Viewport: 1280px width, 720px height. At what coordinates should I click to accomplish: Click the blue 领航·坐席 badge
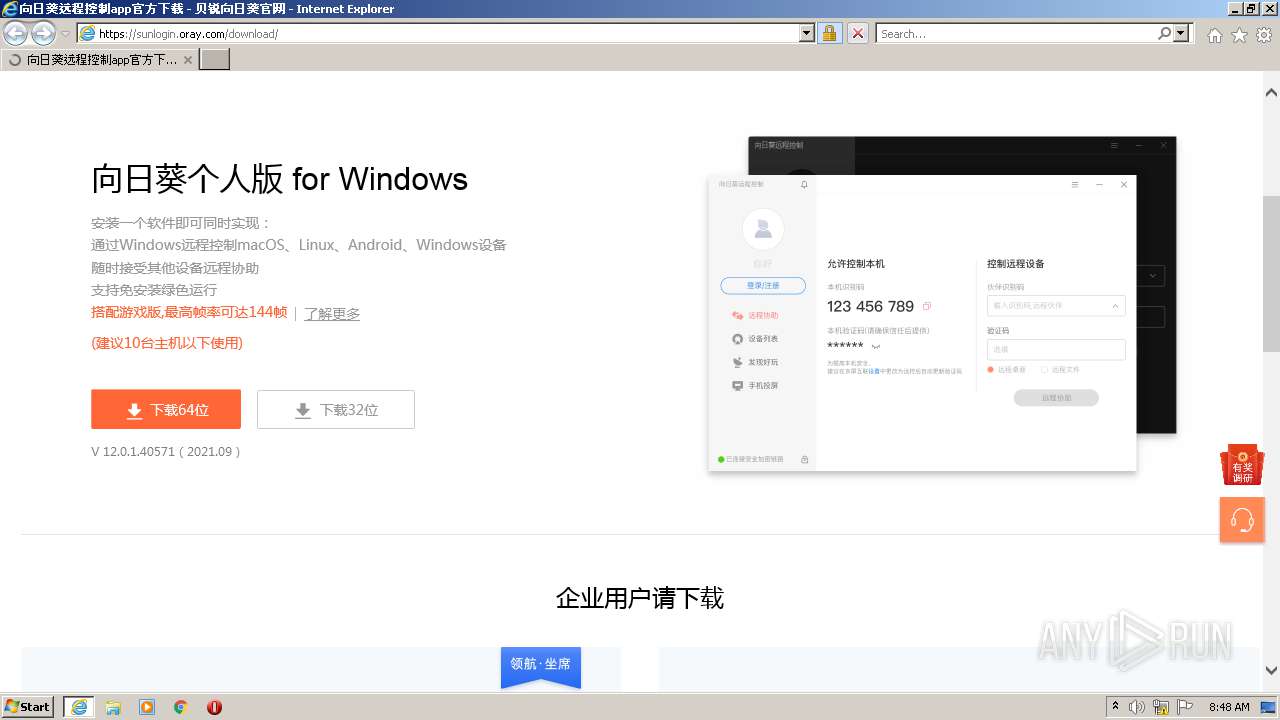[x=541, y=666]
